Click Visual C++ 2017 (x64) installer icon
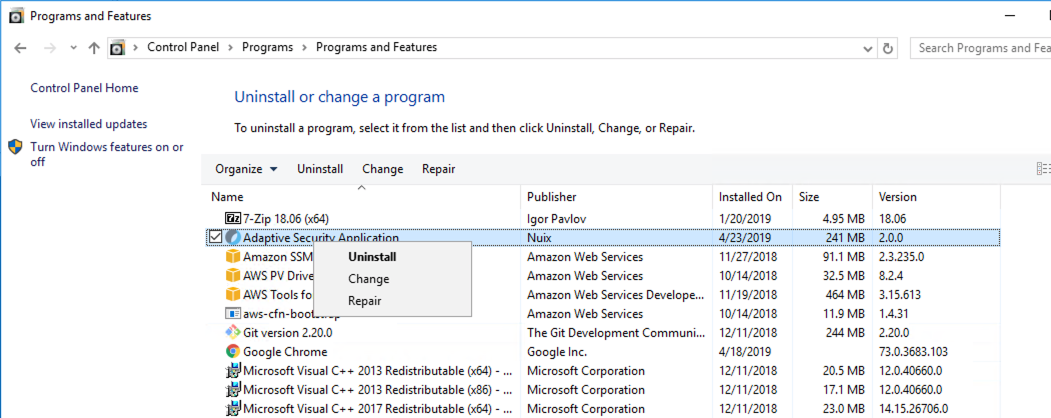This screenshot has width=1051, height=418. pos(233,409)
